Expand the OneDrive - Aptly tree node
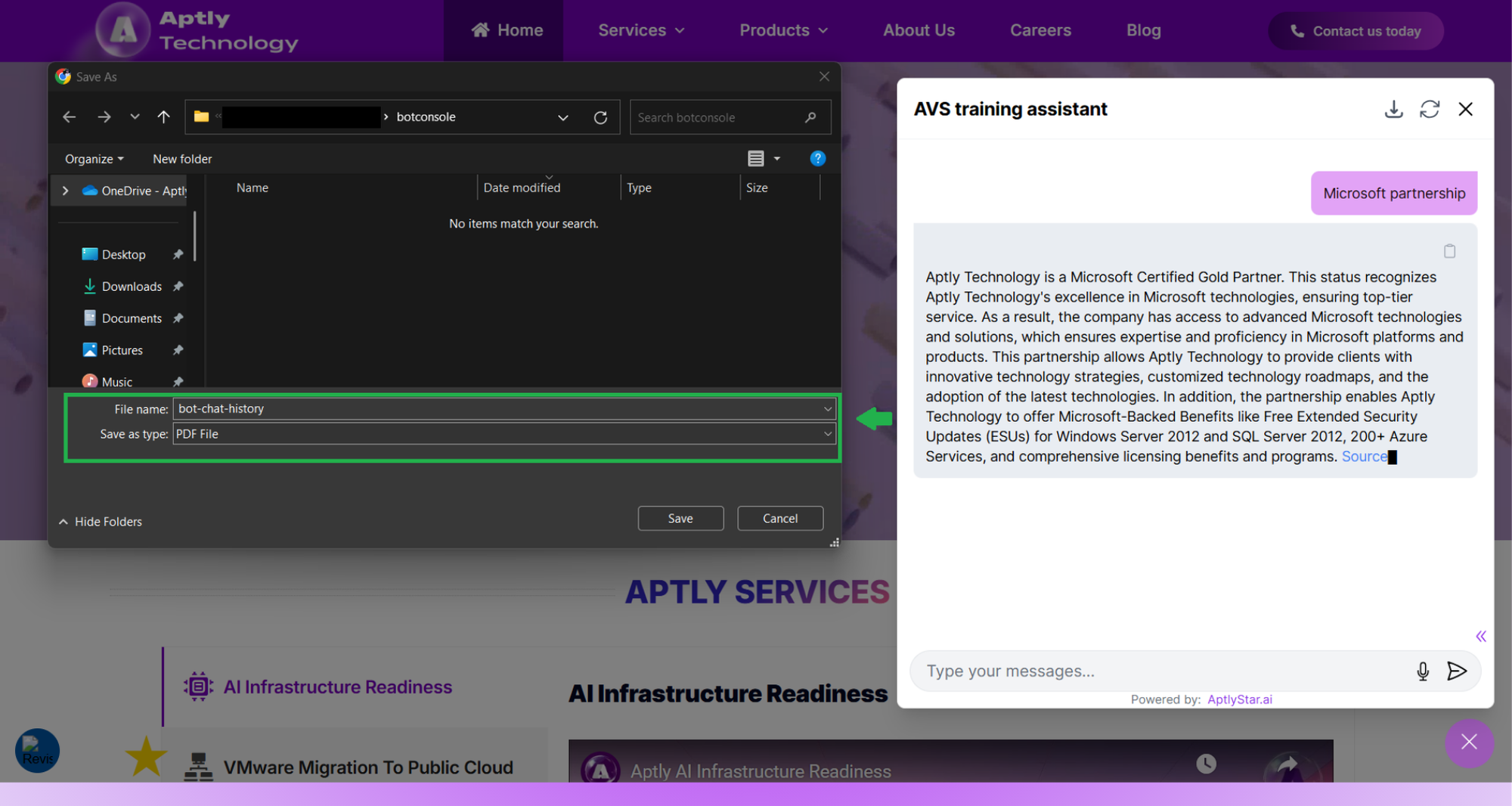The height and width of the screenshot is (806, 1512). pyautogui.click(x=65, y=191)
